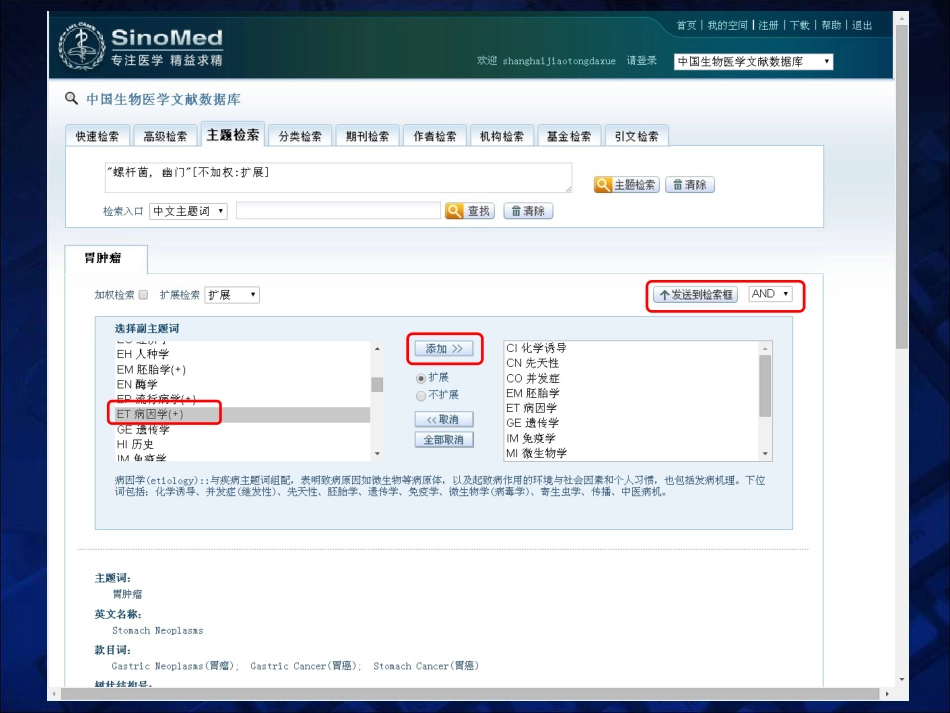Switch to the 机构检索 tab

[502, 136]
